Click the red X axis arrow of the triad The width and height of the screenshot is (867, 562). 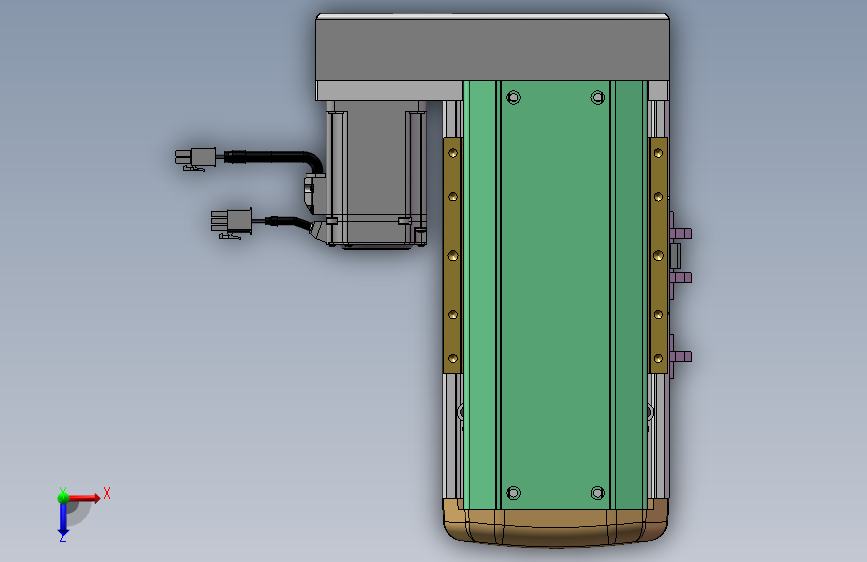pyautogui.click(x=83, y=498)
